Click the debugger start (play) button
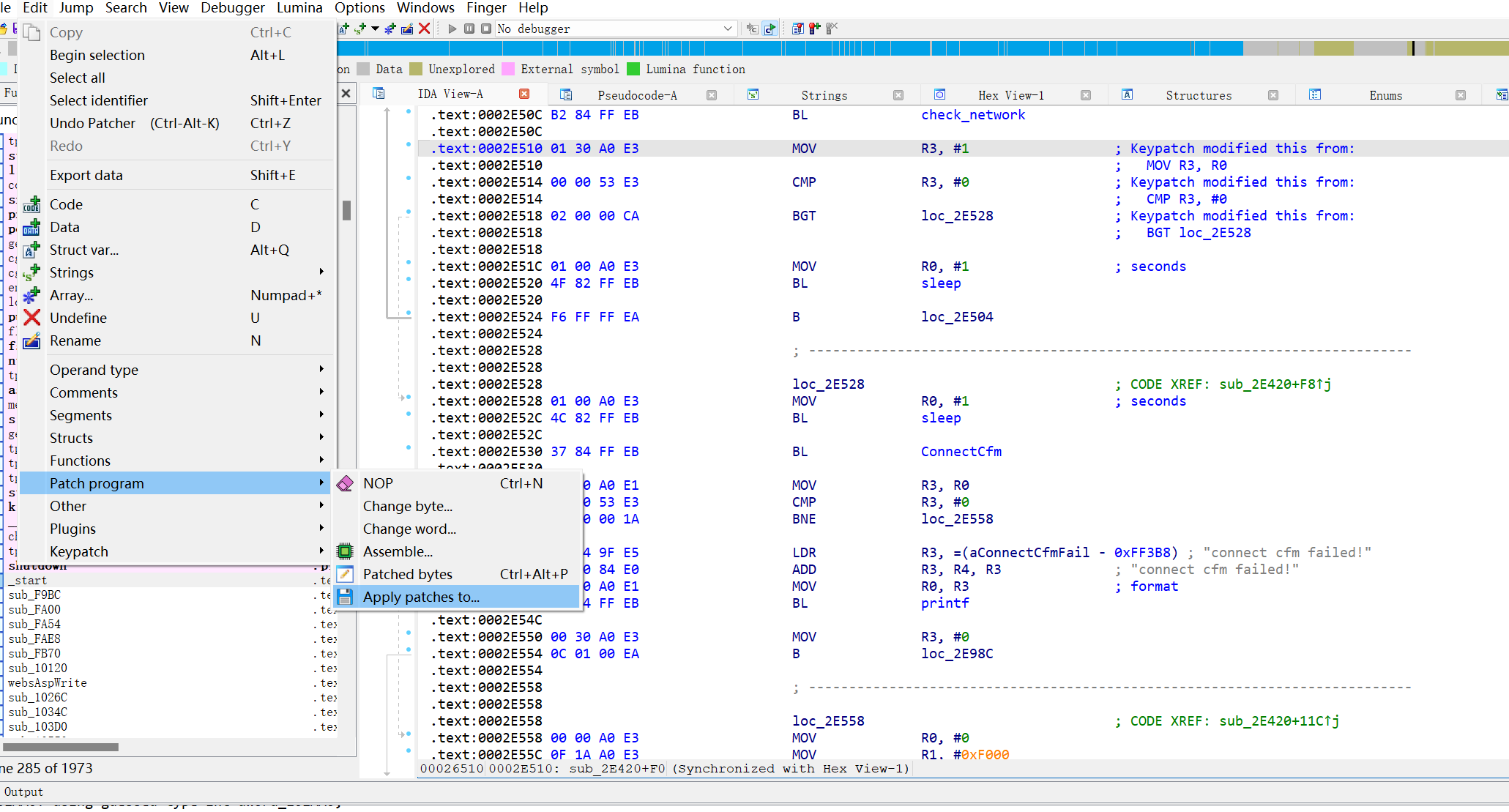 pos(452,29)
